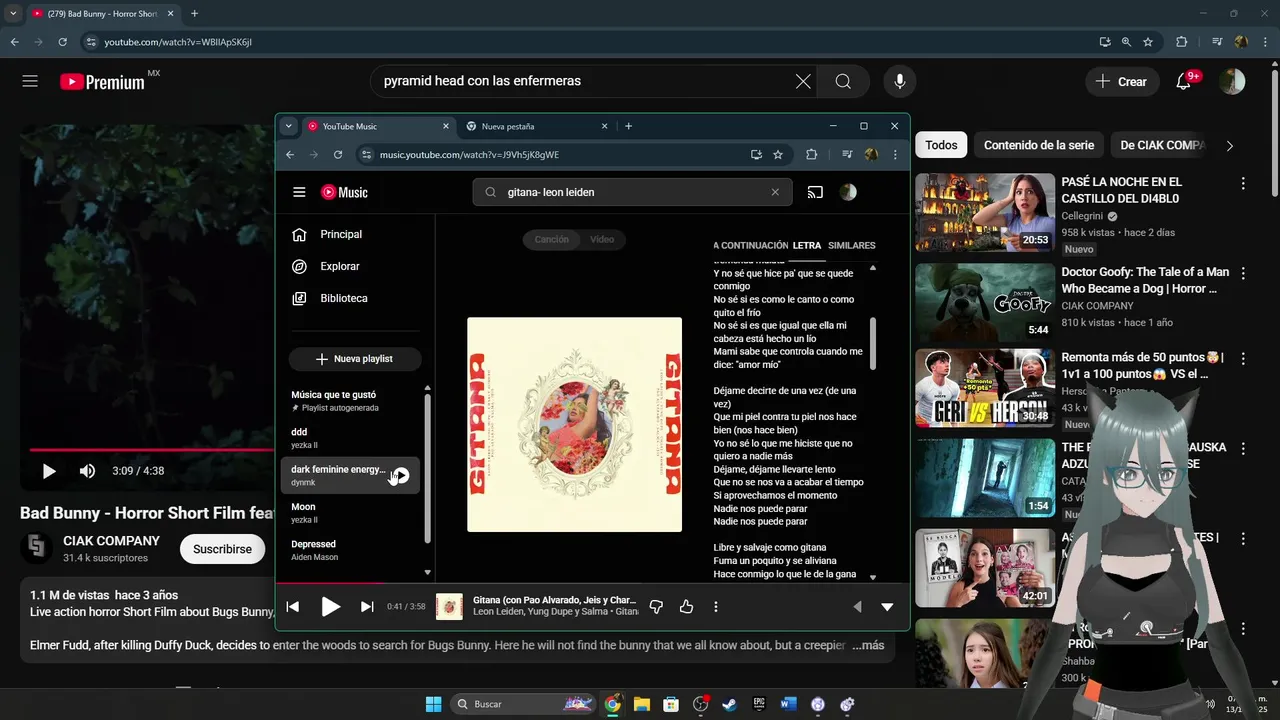Image resolution: width=1280 pixels, height=720 pixels.
Task: Open a new tab in music window
Action: (x=628, y=126)
